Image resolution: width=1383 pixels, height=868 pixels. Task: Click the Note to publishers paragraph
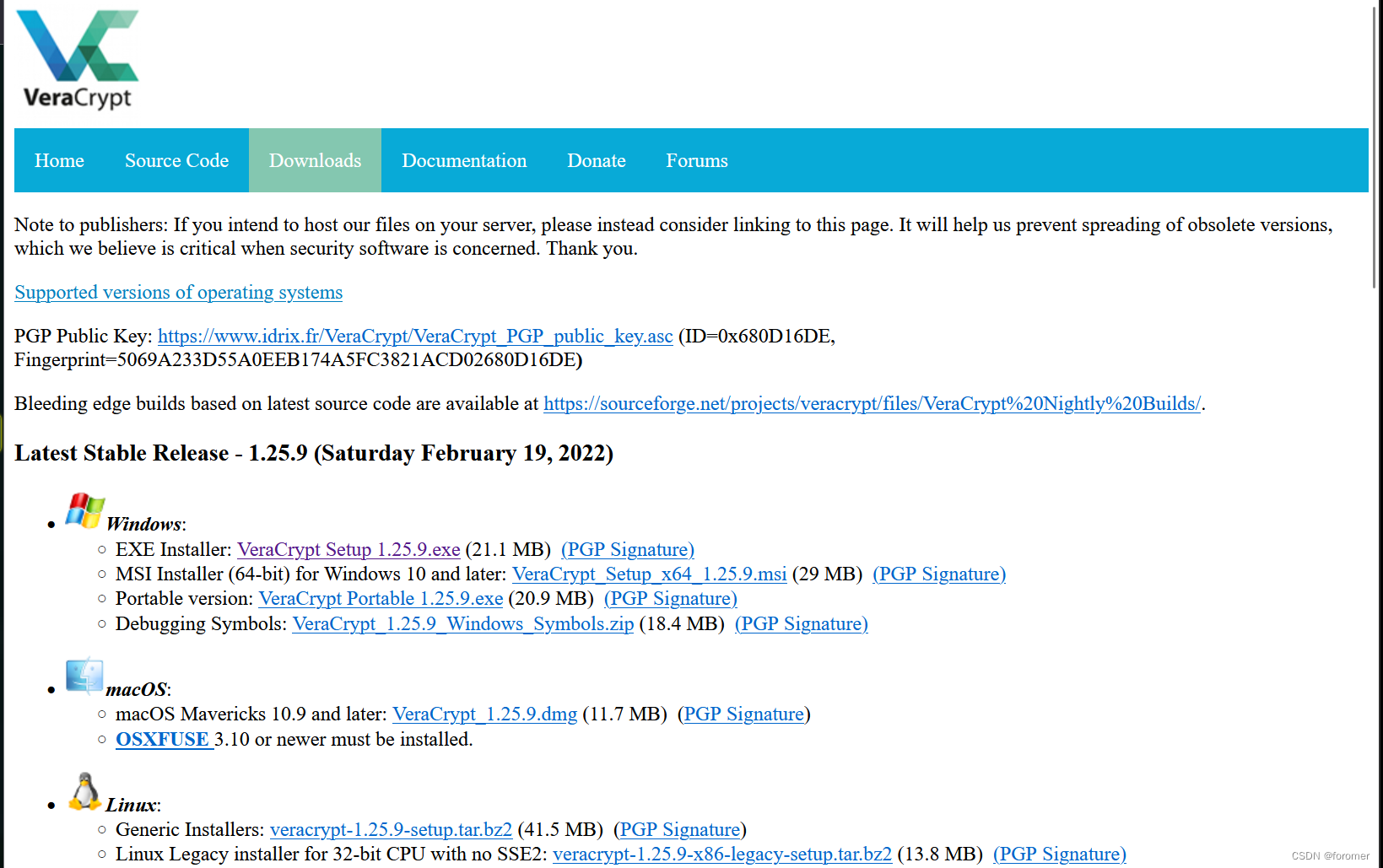coord(673,236)
